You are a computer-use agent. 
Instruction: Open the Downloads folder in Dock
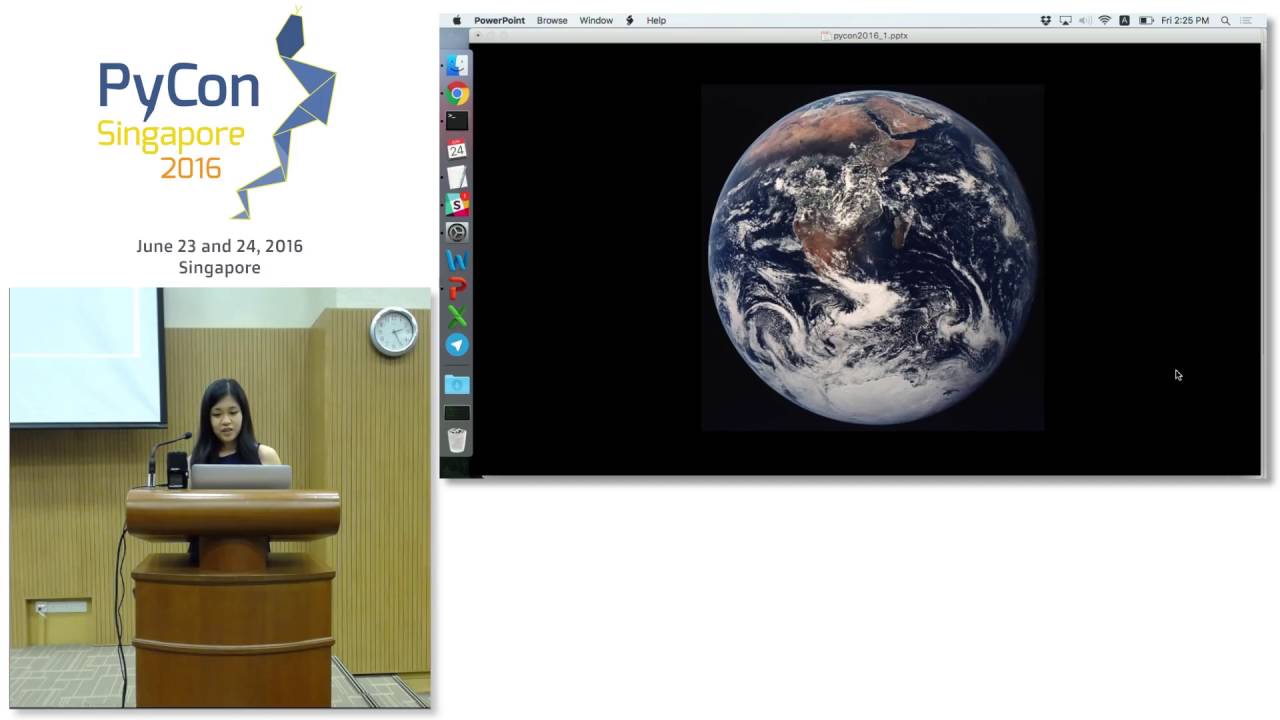point(457,384)
